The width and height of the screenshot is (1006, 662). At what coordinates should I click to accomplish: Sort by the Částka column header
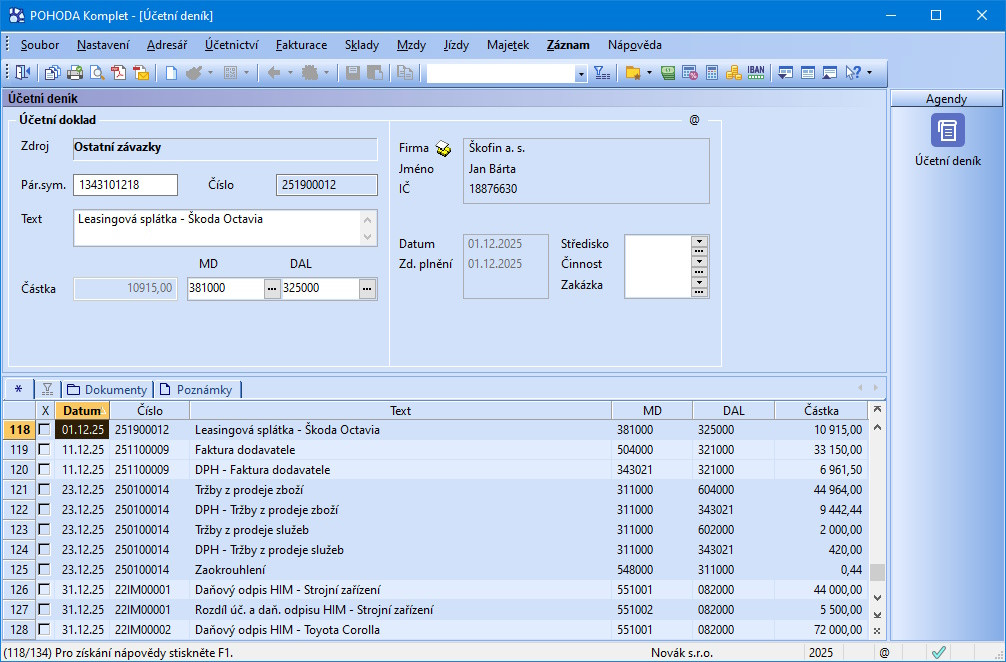[x=821, y=410]
